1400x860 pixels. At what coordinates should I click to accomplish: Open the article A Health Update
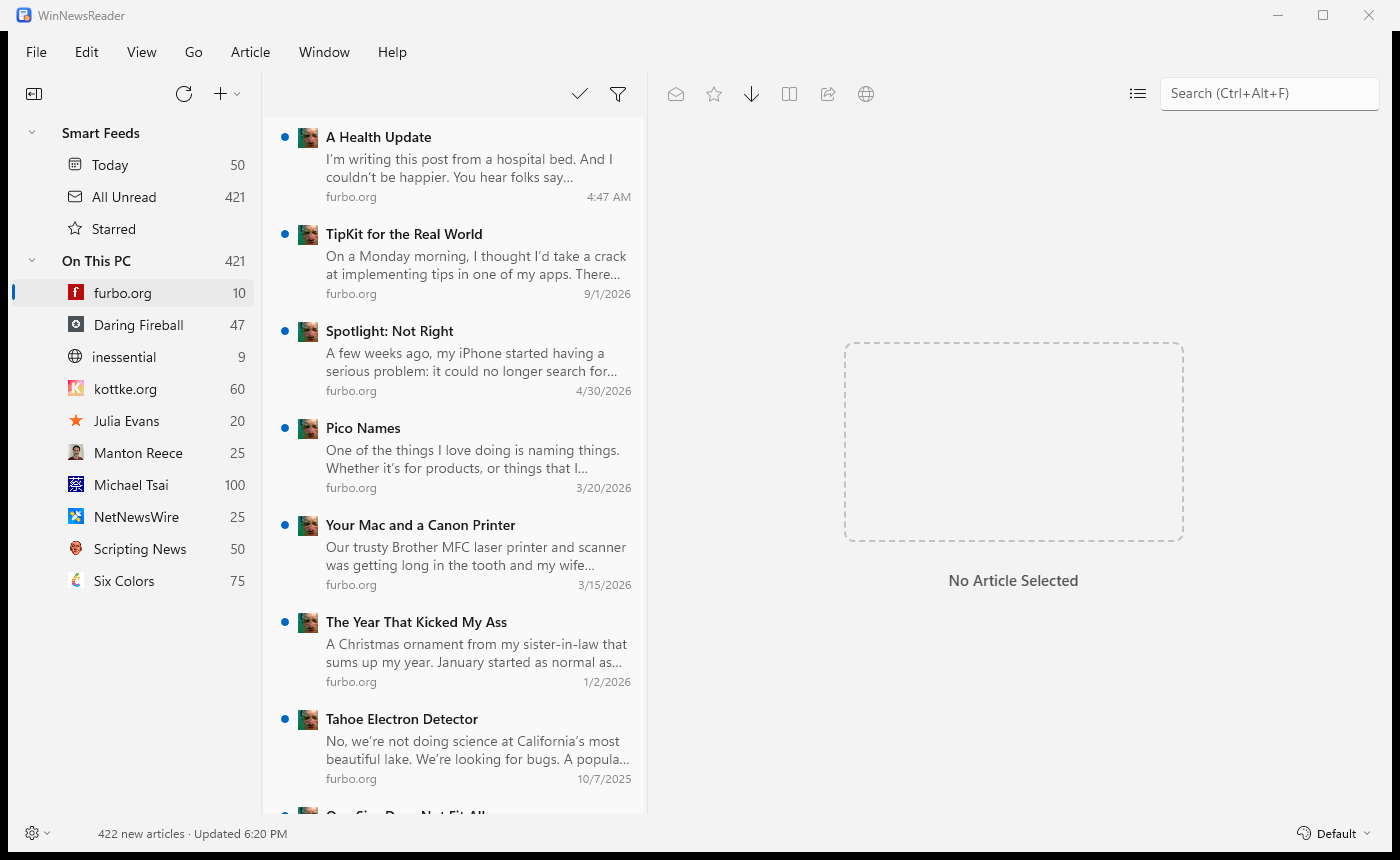455,166
